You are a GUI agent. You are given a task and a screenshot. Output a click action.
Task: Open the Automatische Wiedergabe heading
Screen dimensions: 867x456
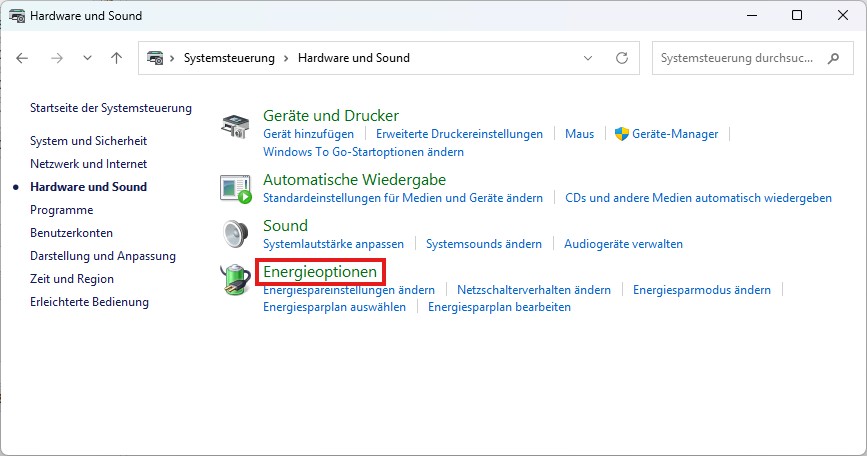pos(354,180)
